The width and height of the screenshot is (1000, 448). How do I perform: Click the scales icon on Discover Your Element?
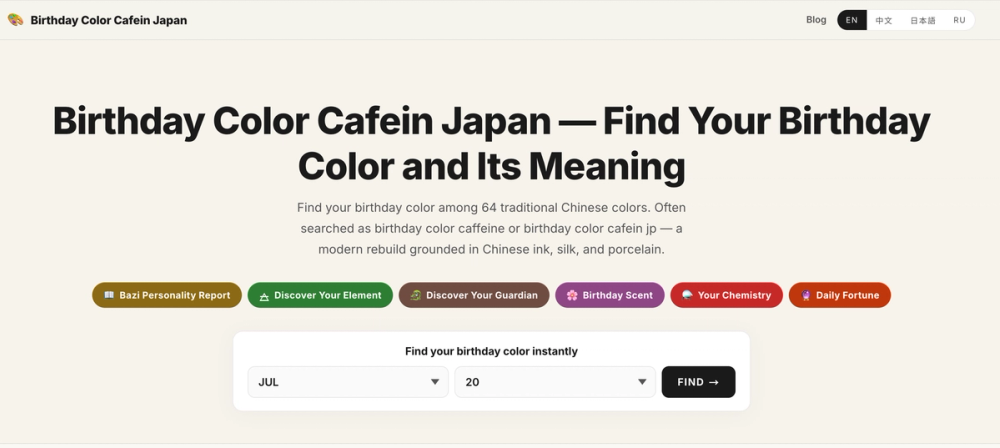click(264, 296)
